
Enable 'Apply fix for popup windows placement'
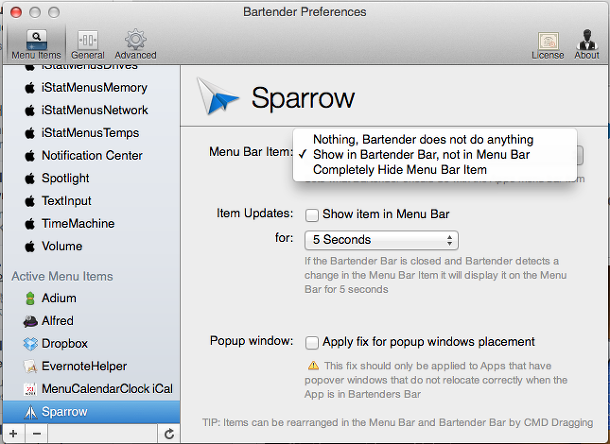pos(312,343)
